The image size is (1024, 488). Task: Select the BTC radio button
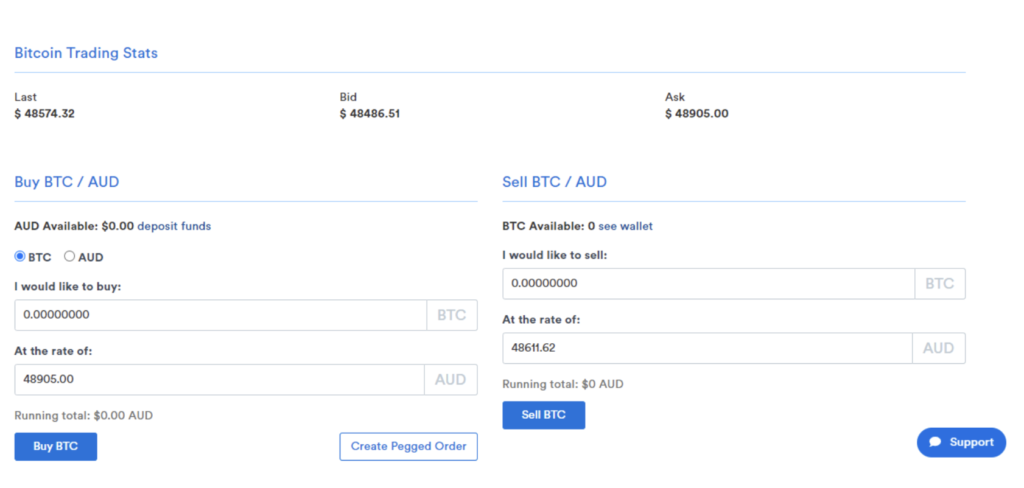click(20, 257)
